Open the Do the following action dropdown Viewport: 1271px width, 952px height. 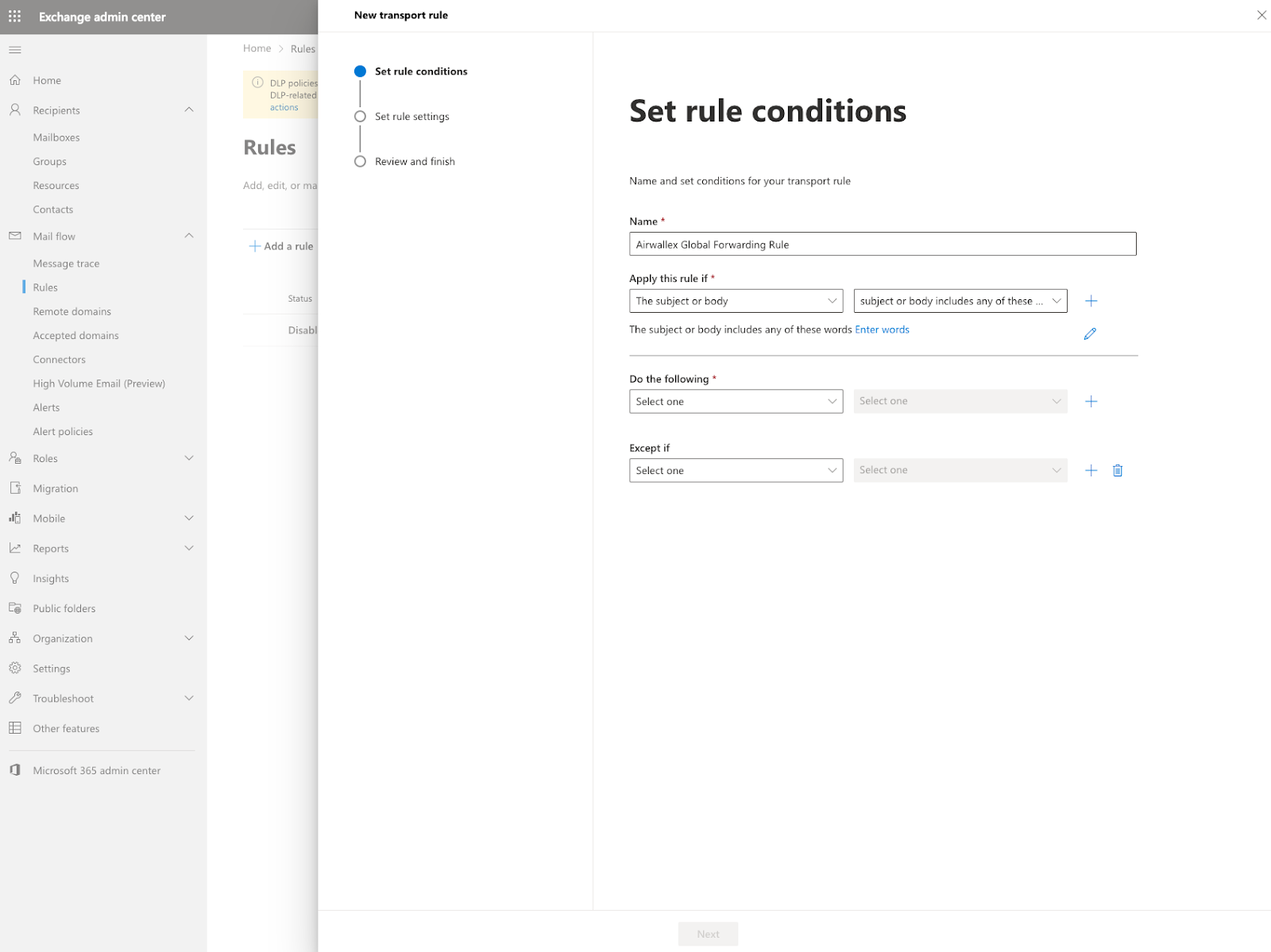[736, 402]
